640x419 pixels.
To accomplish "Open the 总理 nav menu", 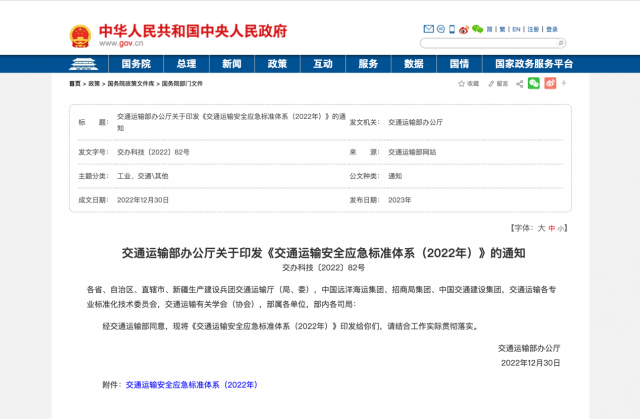I will click(x=187, y=64).
